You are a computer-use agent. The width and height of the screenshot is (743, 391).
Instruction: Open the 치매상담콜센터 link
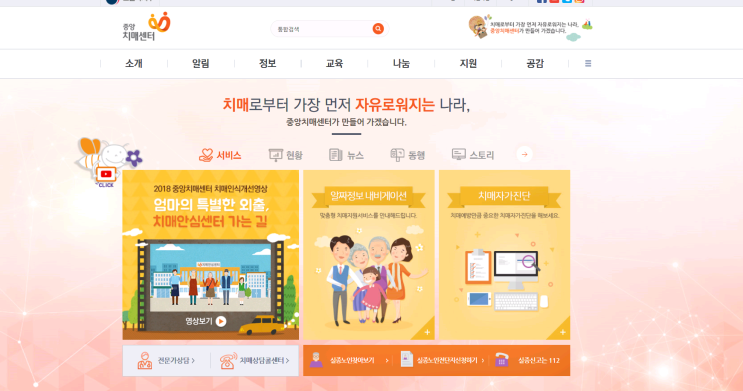pyautogui.click(x=255, y=361)
